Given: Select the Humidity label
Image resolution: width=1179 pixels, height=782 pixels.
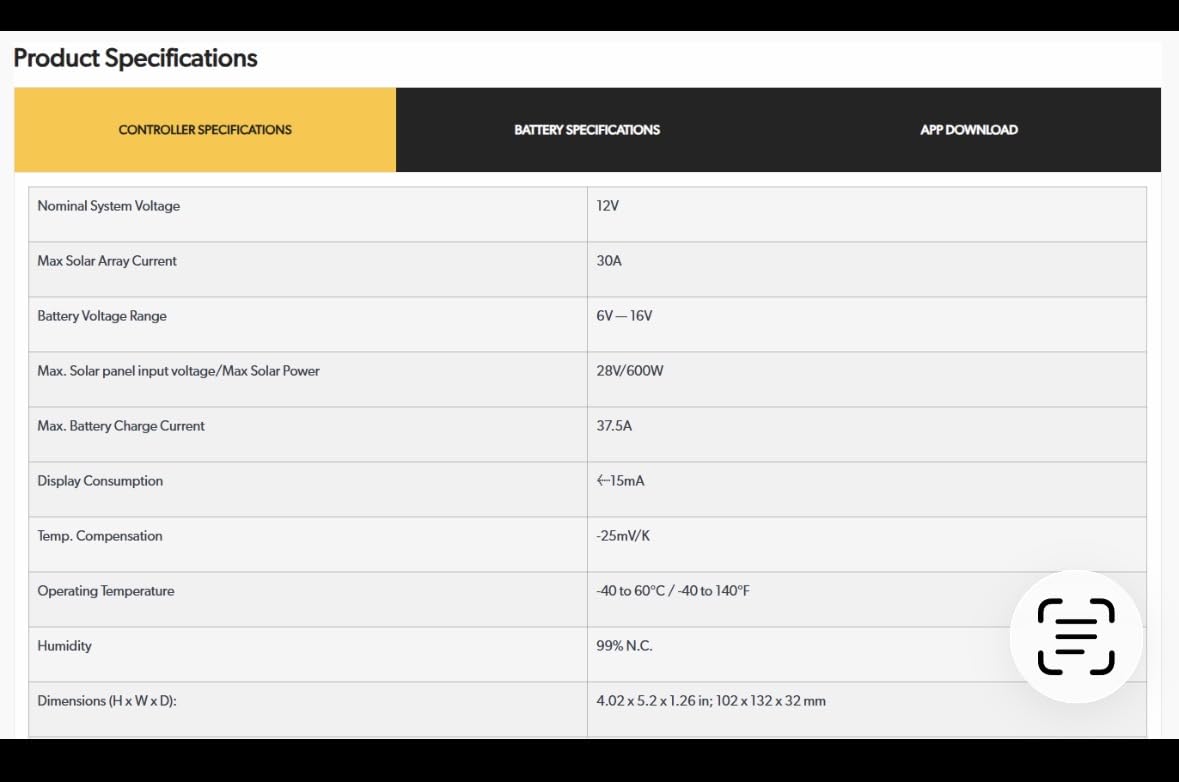Looking at the screenshot, I should pyautogui.click(x=65, y=646).
